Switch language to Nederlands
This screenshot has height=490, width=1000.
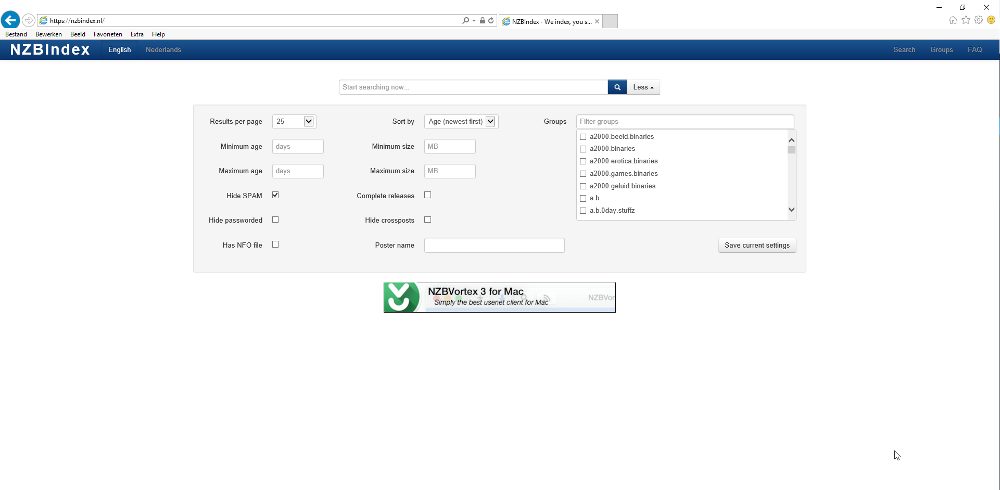click(163, 49)
